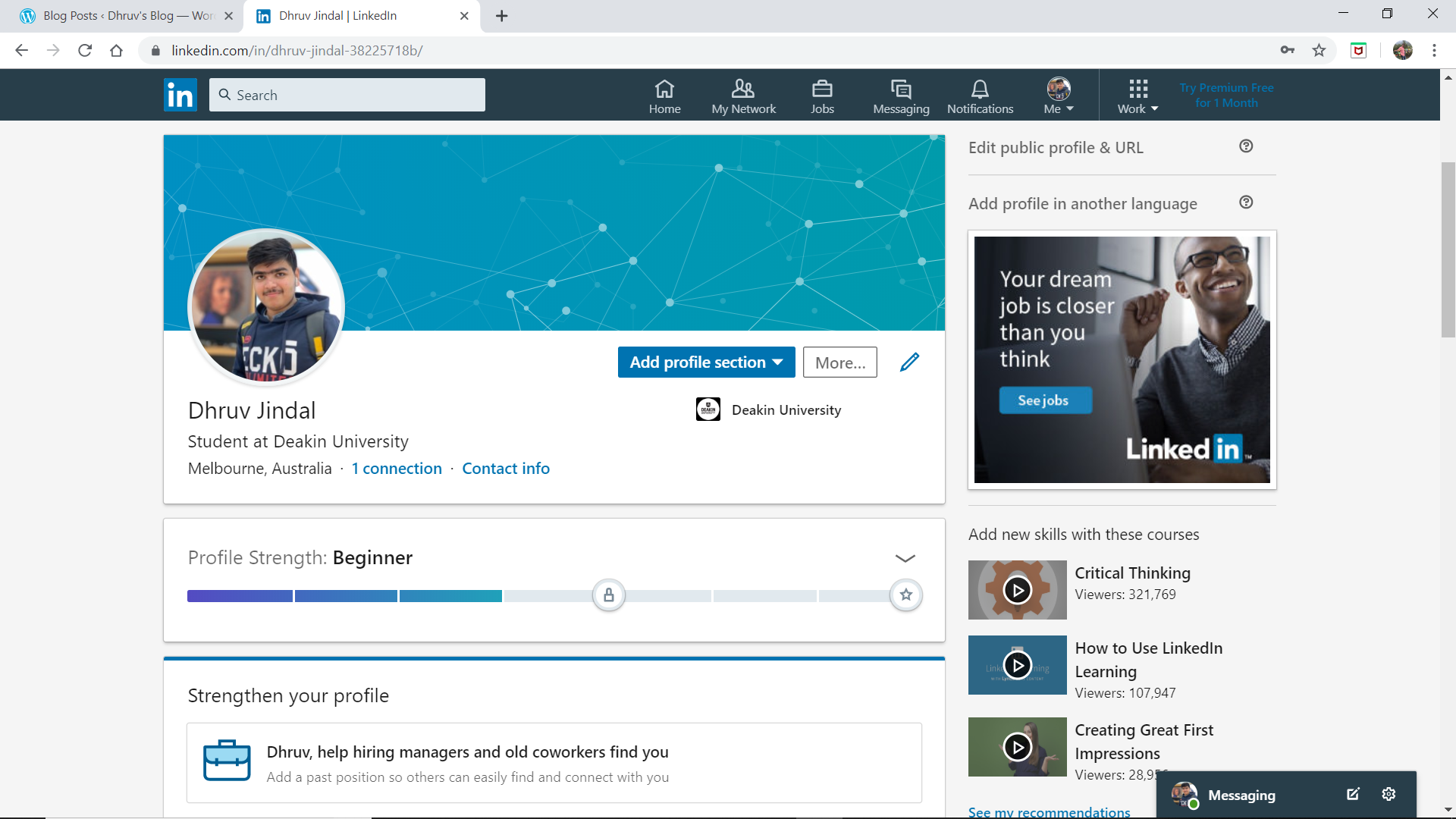Click lock marker on profile strength bar
This screenshot has width=1456, height=819.
tap(608, 595)
